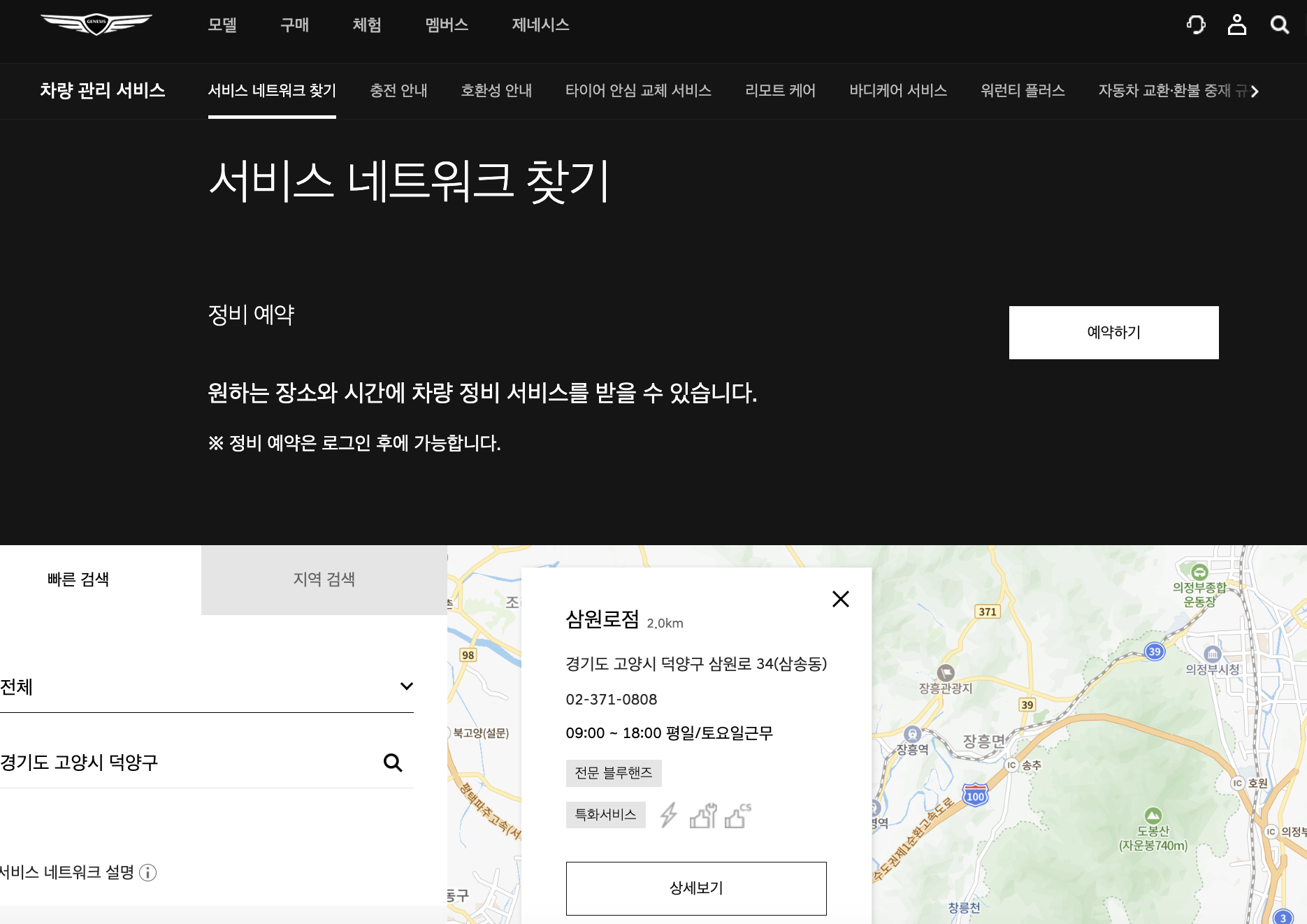Image resolution: width=1307 pixels, height=924 pixels.
Task: Click the 특화서비스 label
Action: tap(606, 815)
